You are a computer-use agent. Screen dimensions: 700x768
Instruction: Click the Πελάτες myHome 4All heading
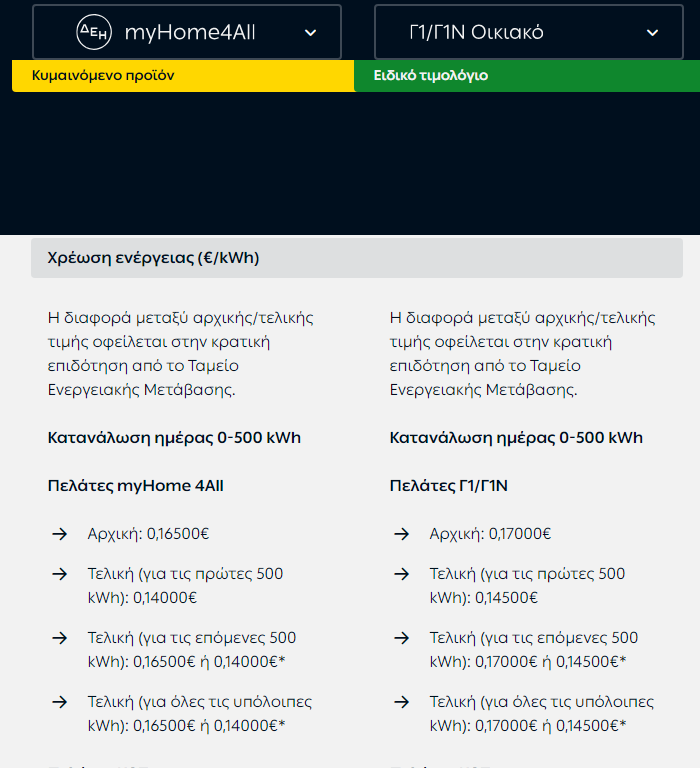pyautogui.click(x=135, y=486)
